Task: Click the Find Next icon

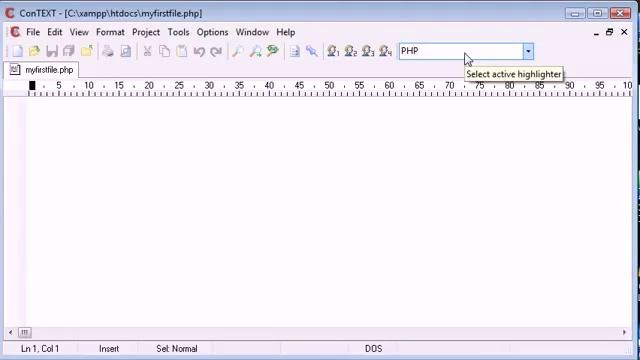Action: [x=256, y=51]
